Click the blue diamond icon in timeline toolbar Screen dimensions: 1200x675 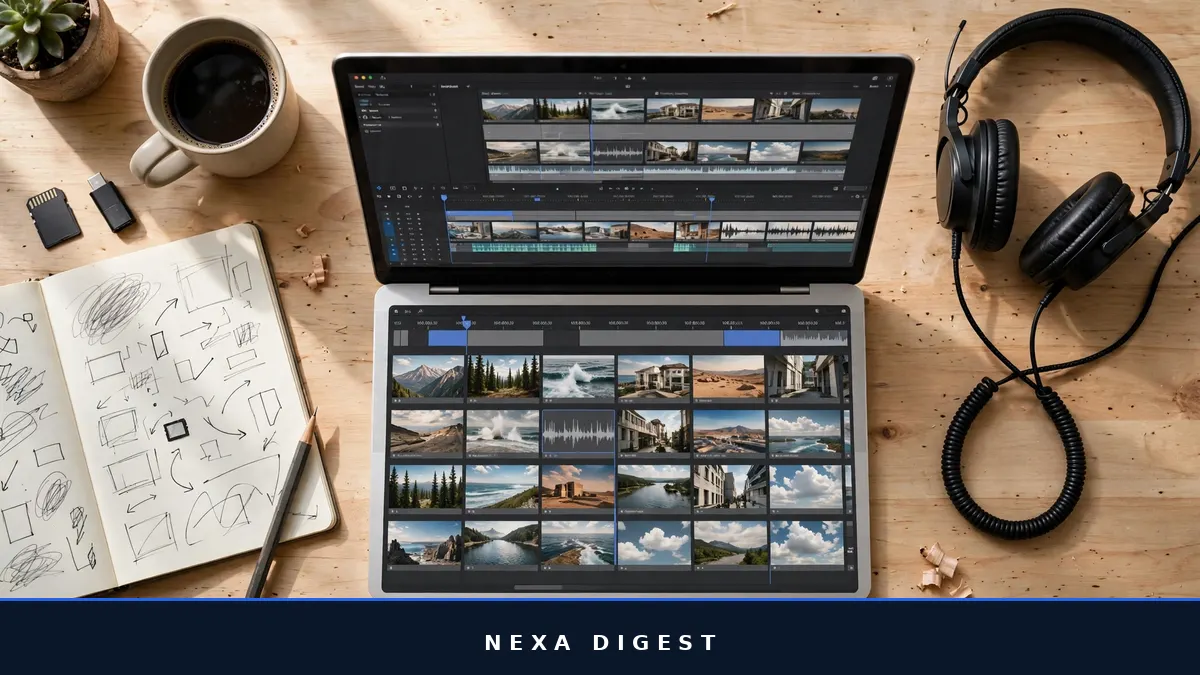[x=380, y=187]
